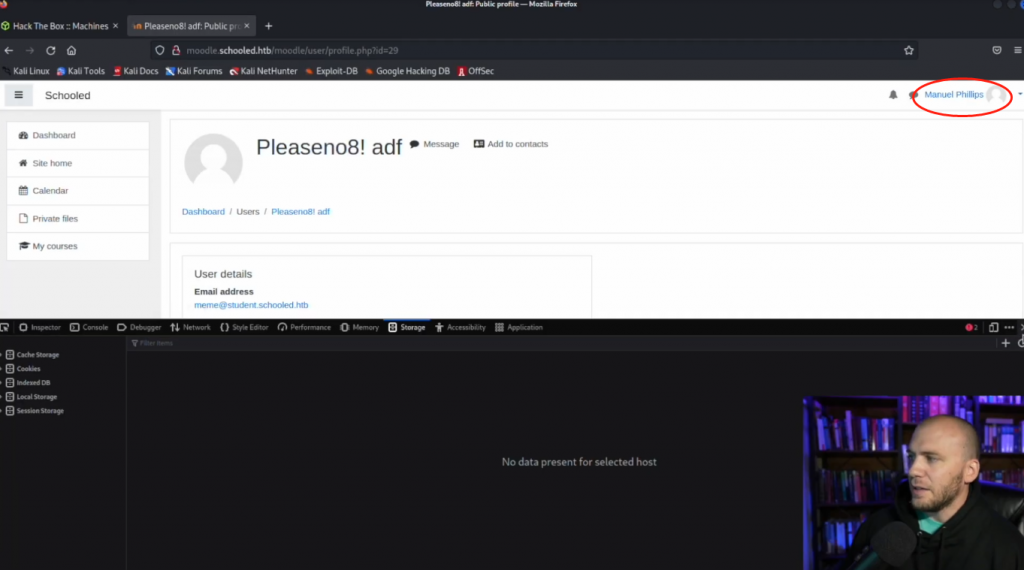Switch to Application devtools tab
Viewport: 1024px width, 570px height.
pos(519,328)
